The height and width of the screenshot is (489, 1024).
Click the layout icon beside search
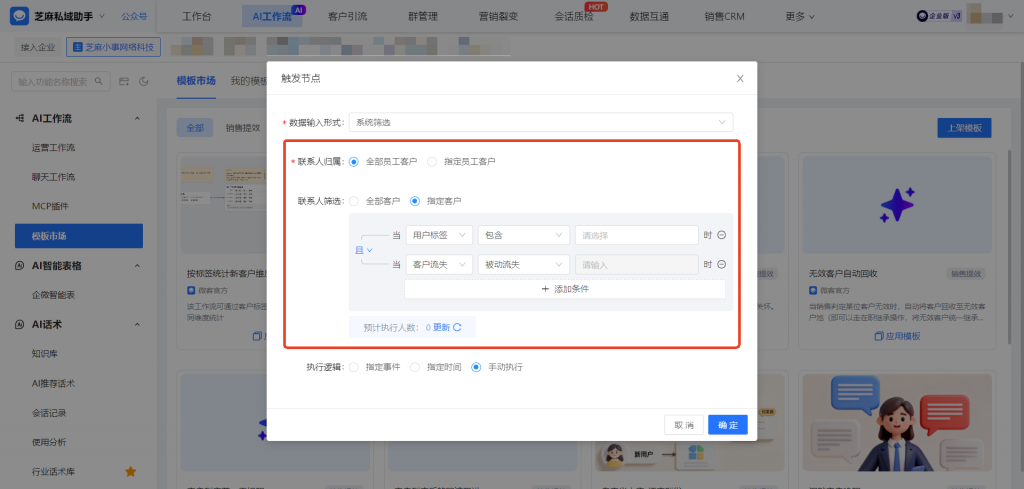pyautogui.click(x=124, y=82)
